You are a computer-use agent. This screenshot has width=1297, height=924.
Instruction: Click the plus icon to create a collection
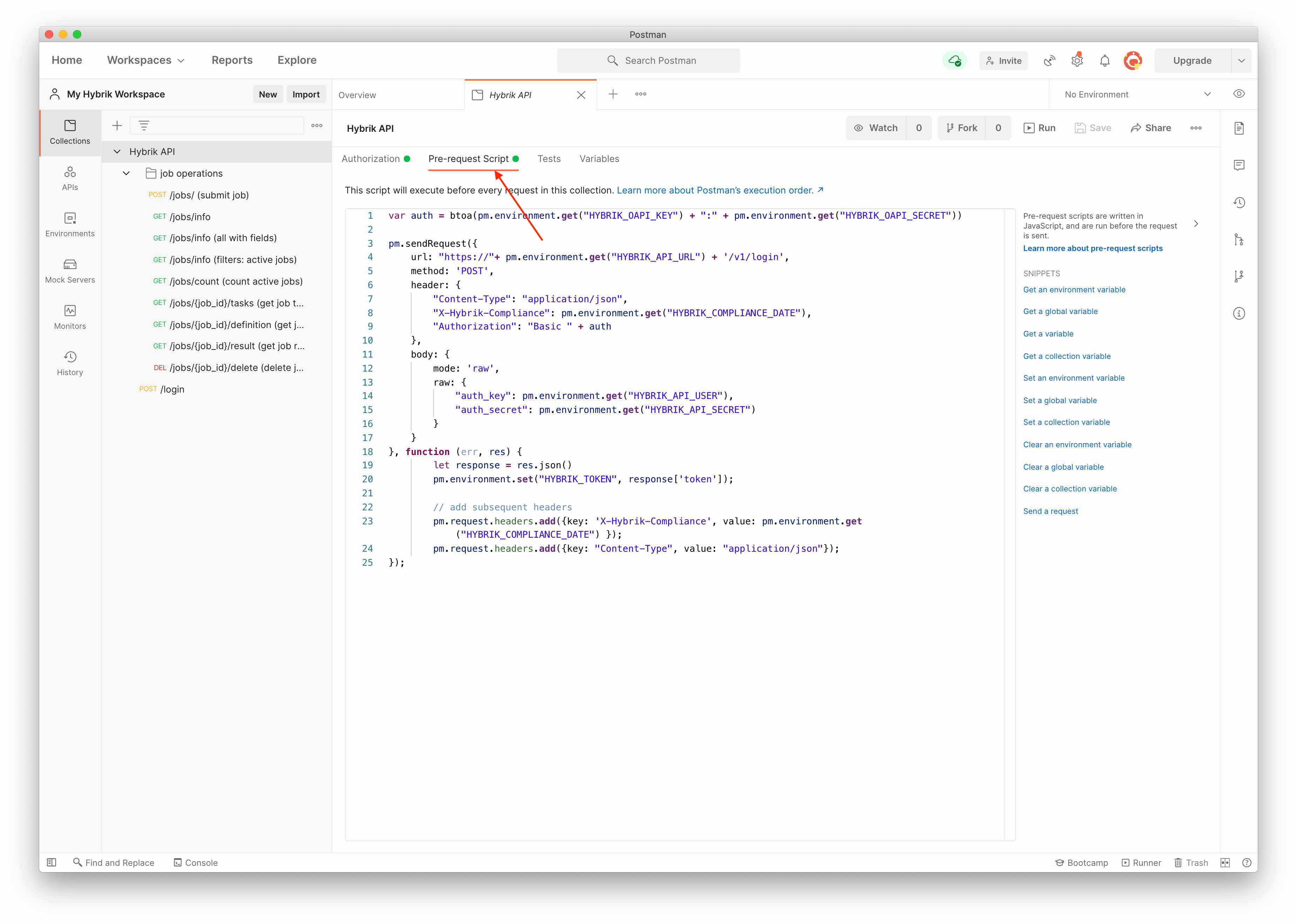point(117,125)
